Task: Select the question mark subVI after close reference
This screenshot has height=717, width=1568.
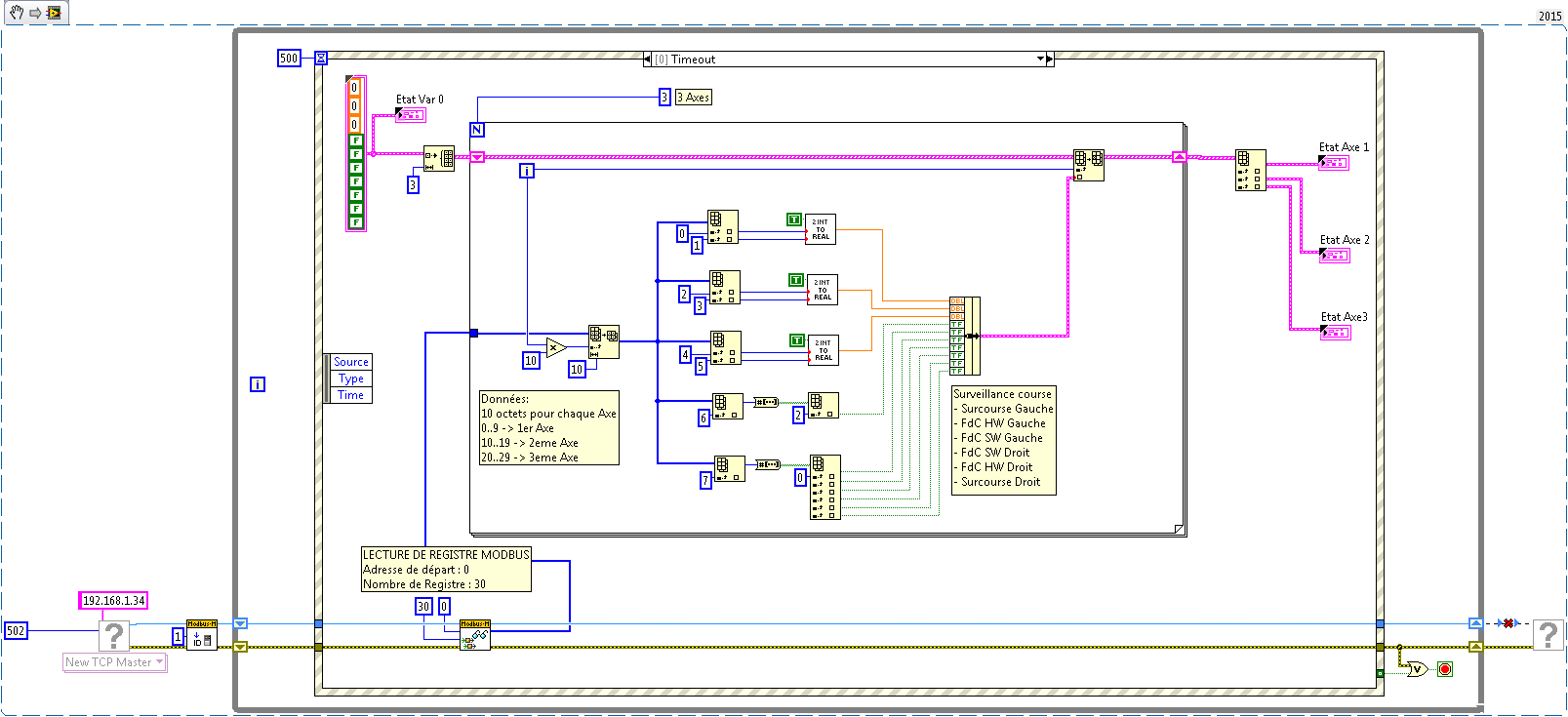Action: click(1548, 635)
